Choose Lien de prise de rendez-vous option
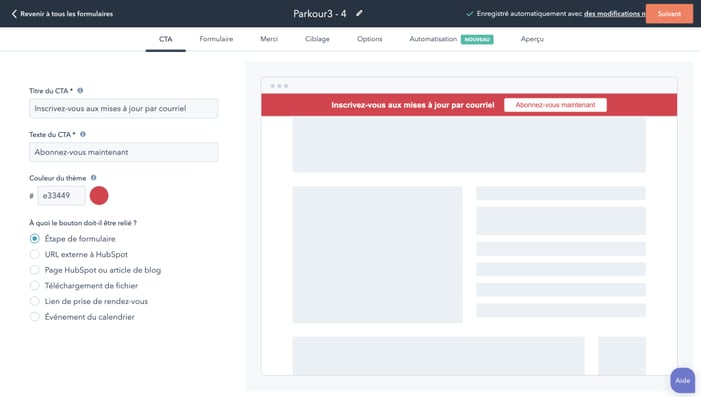 coord(34,301)
